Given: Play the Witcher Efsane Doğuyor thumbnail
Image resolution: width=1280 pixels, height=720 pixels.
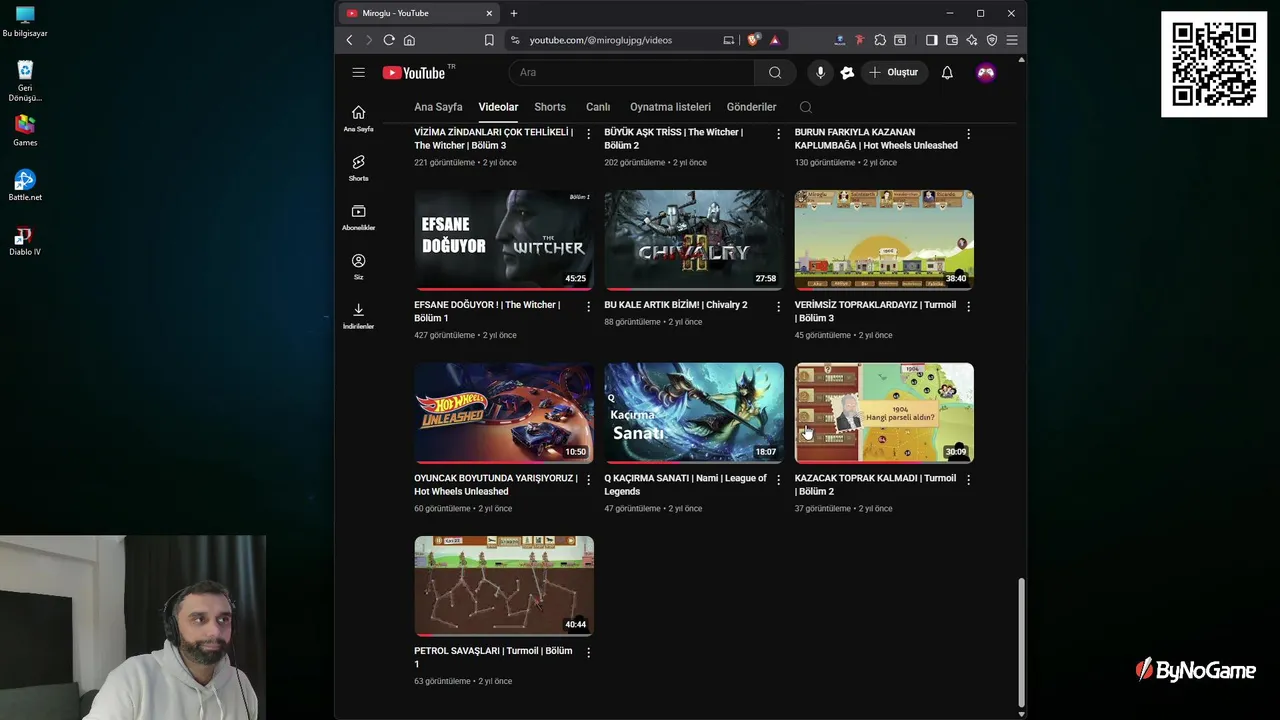Looking at the screenshot, I should point(504,240).
